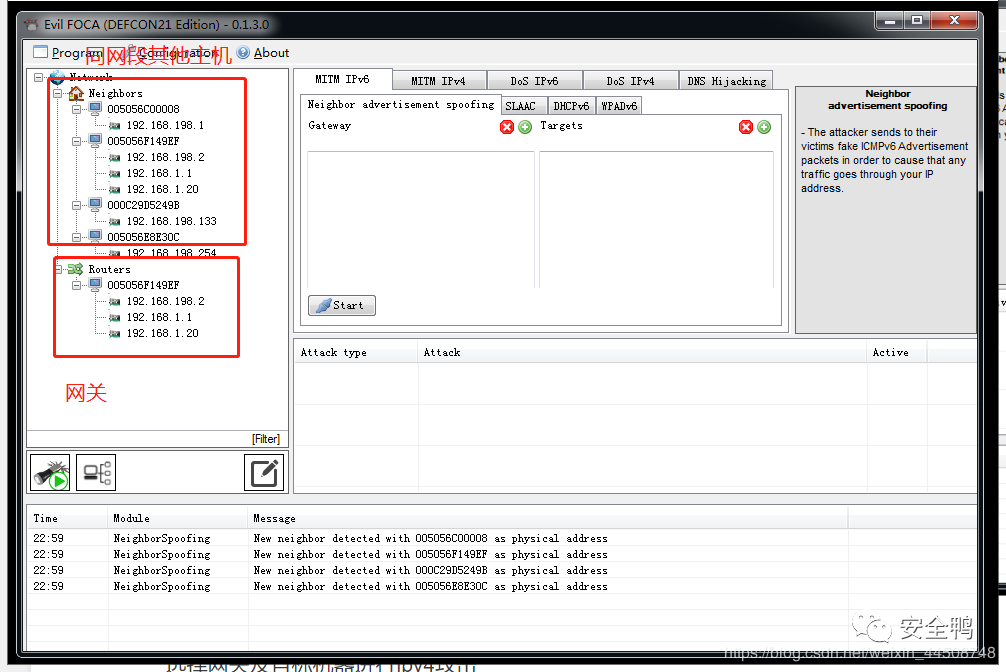Click the About help icon

coord(243,53)
